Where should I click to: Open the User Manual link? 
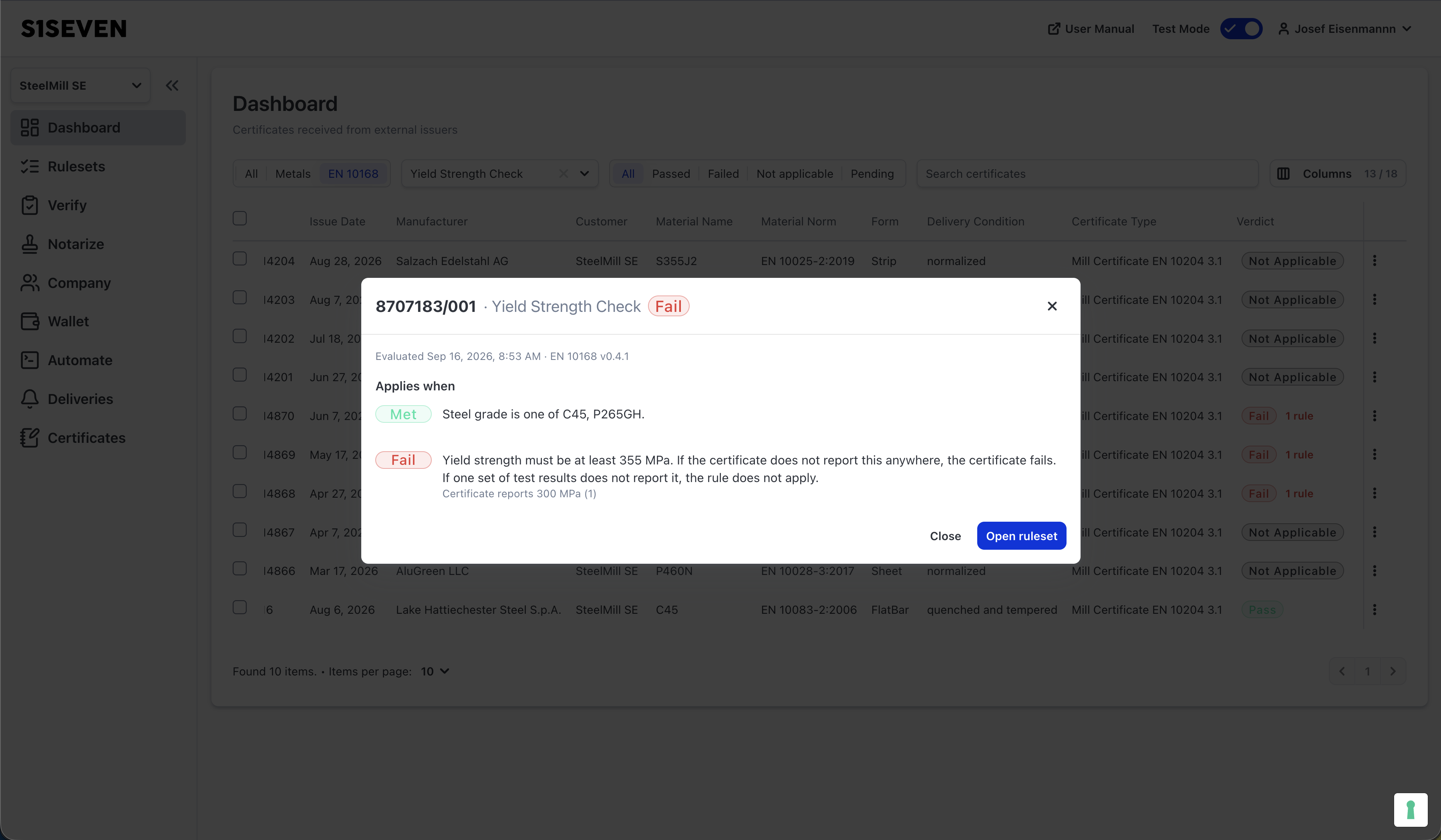(1091, 28)
